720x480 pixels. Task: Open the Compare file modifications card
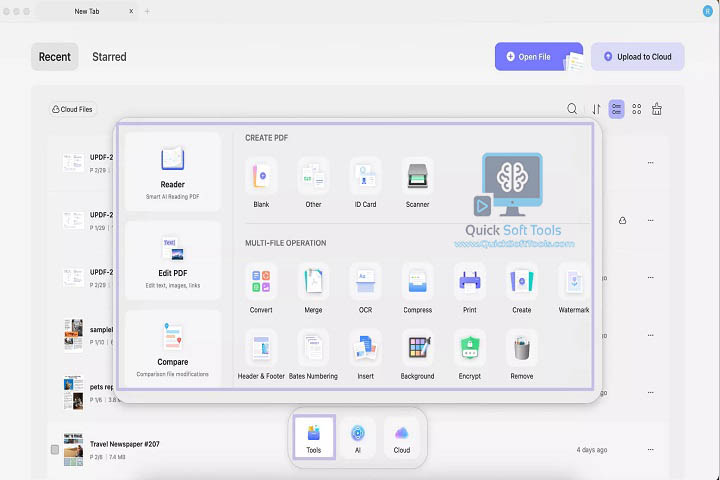(x=173, y=349)
